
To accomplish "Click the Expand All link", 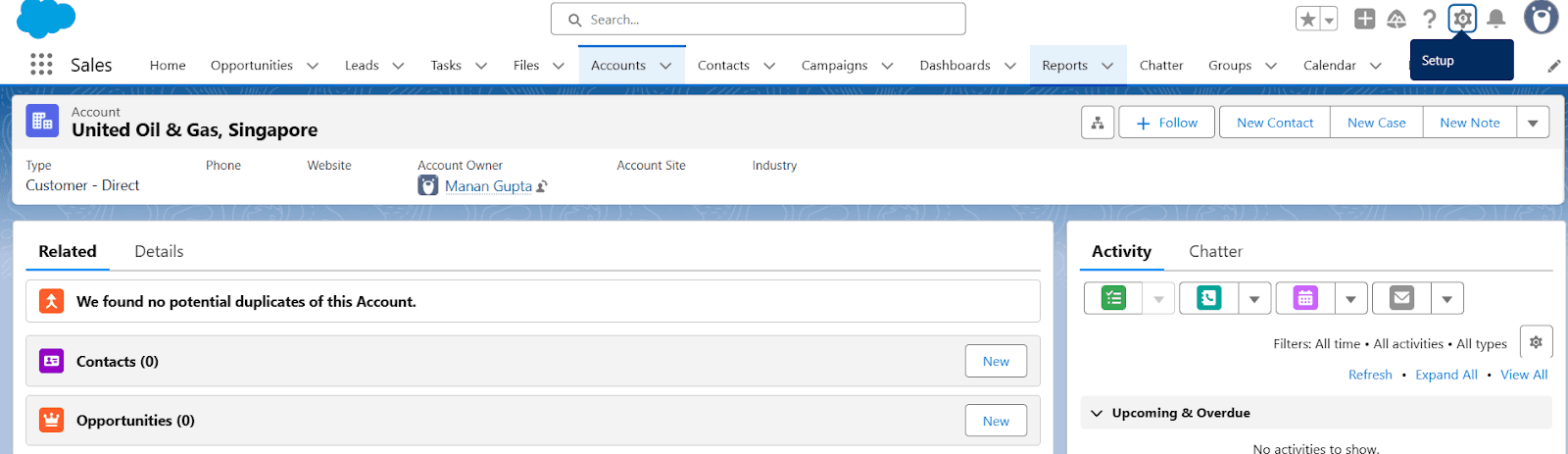I will click(x=1446, y=375).
